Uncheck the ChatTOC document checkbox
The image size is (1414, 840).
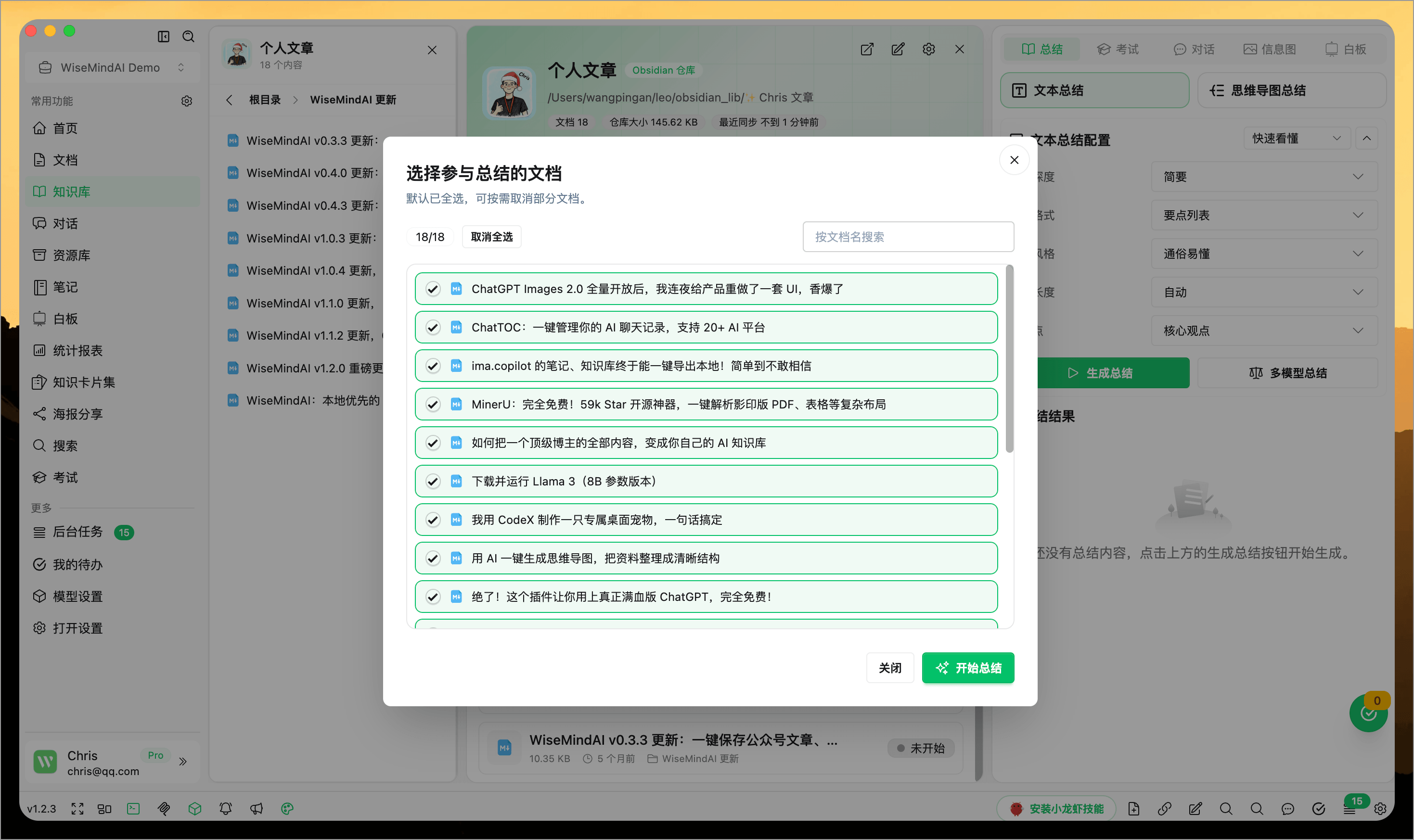(x=433, y=327)
